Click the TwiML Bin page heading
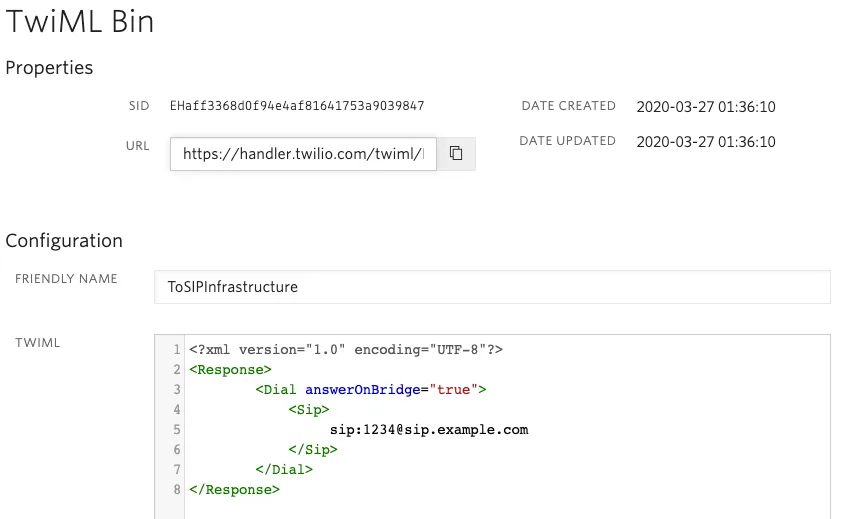Screen dimensions: 841x519 tap(79, 21)
